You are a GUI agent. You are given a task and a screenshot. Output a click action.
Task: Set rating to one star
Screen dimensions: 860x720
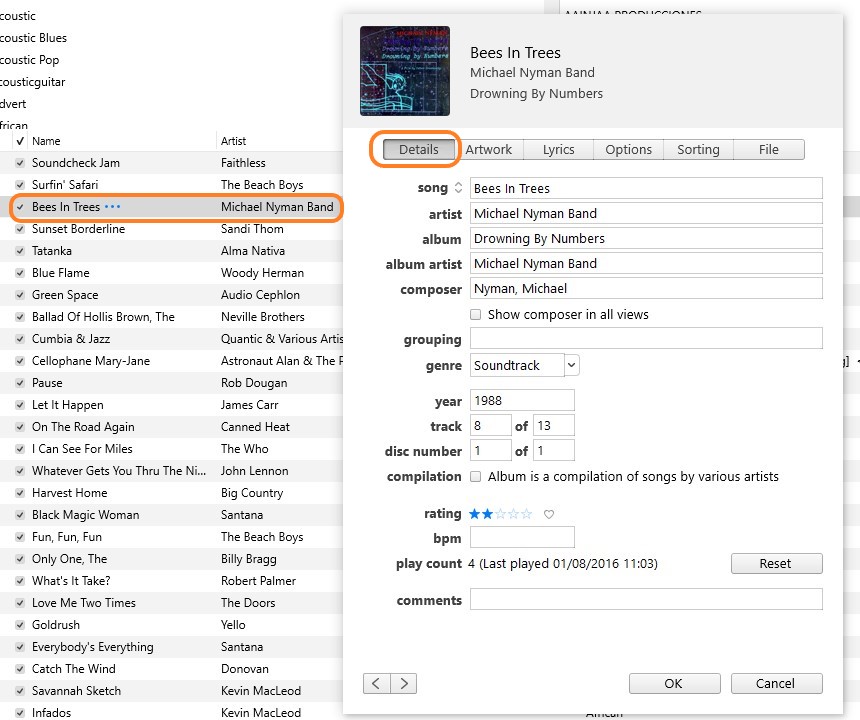click(474, 514)
